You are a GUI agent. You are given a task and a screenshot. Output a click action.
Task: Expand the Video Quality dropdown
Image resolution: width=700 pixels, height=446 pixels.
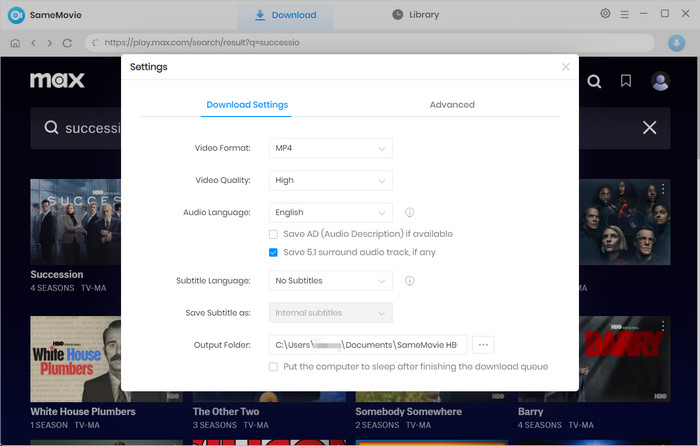tap(331, 181)
